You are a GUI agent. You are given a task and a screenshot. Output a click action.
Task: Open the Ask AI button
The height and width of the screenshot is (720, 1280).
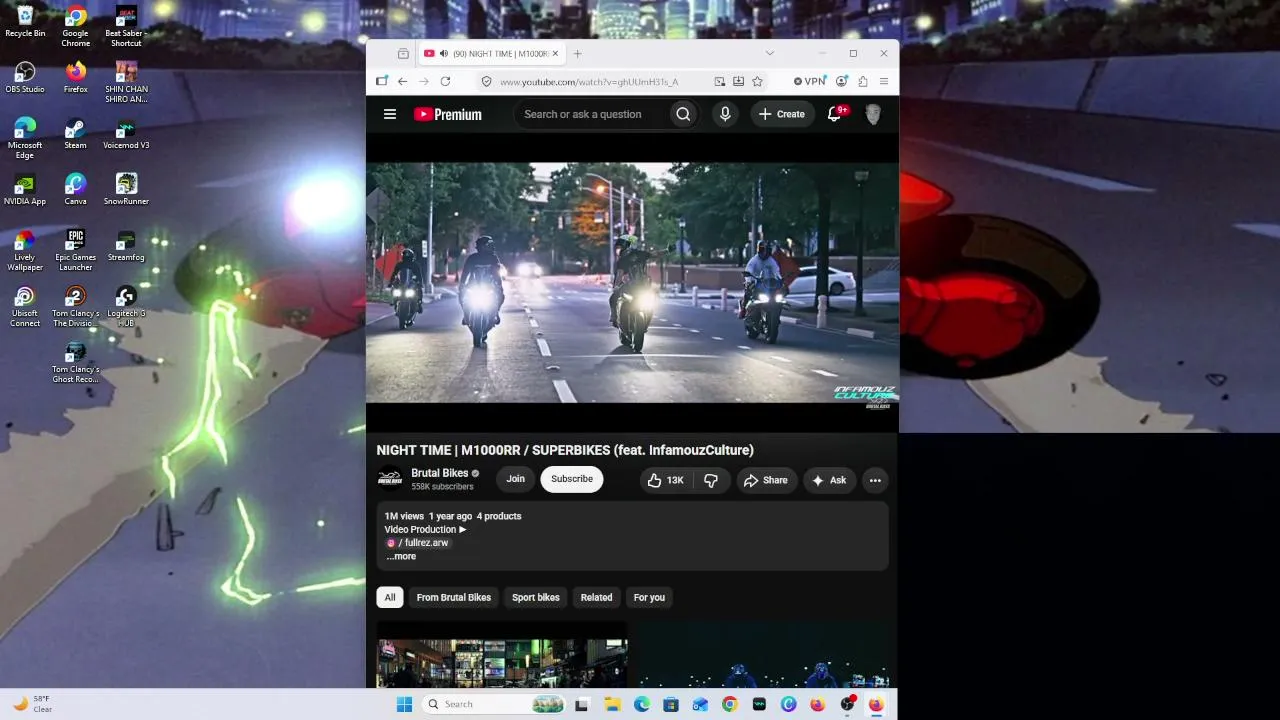tap(829, 480)
